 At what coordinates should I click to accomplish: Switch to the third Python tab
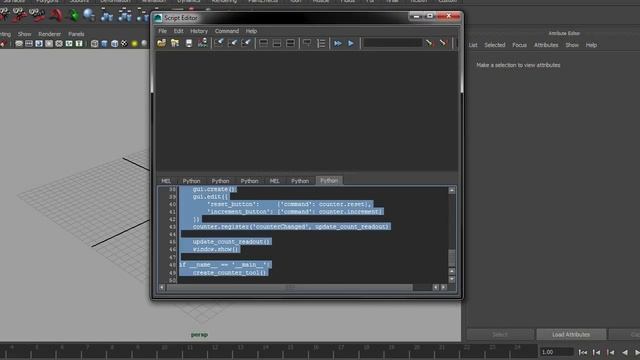click(x=249, y=181)
